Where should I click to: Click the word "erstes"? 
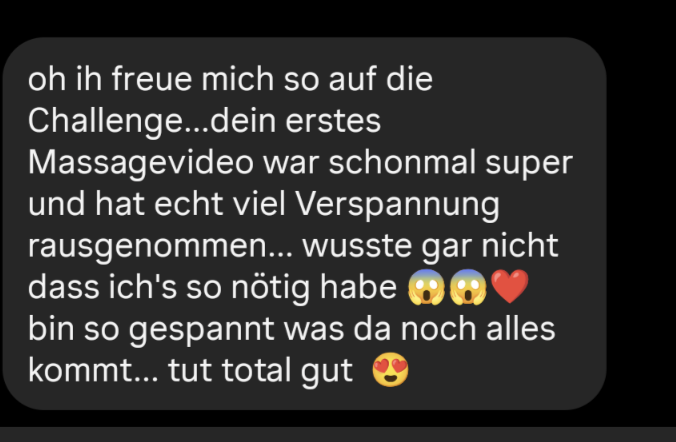click(x=333, y=122)
